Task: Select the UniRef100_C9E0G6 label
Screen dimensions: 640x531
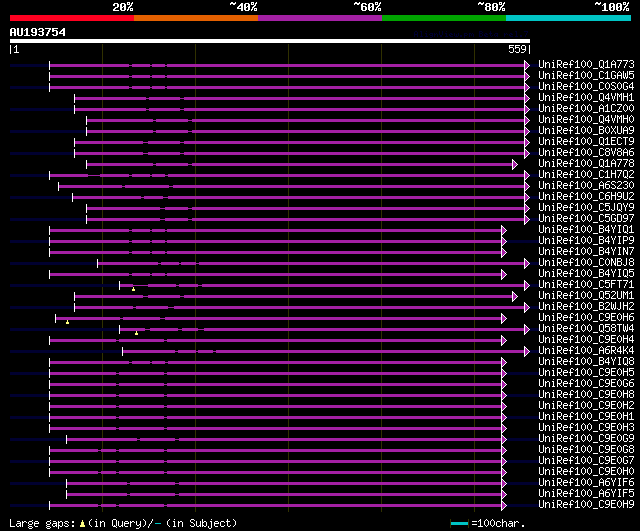Action: (x=586, y=384)
